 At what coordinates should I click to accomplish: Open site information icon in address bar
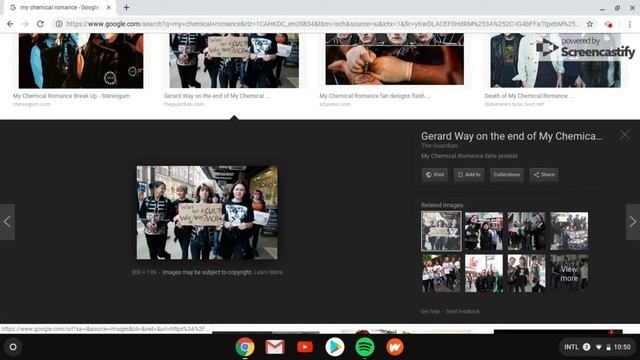click(59, 24)
